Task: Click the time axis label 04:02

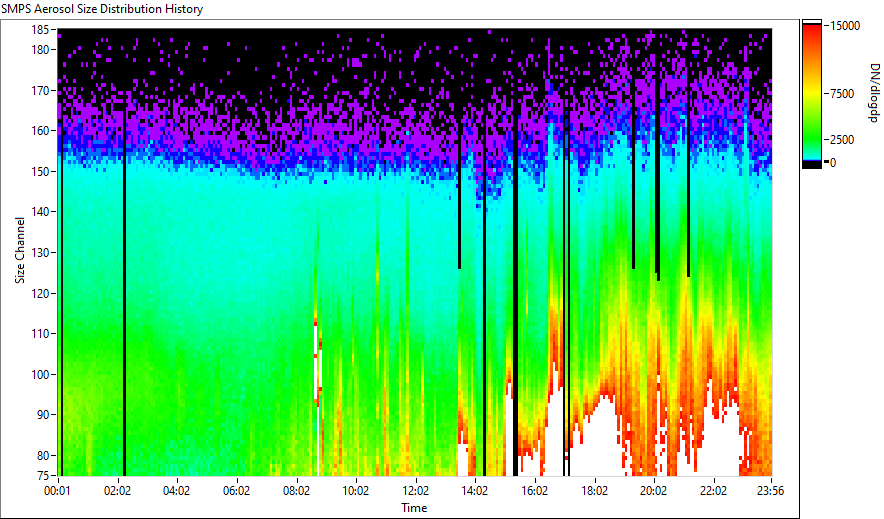Action: pos(177,491)
